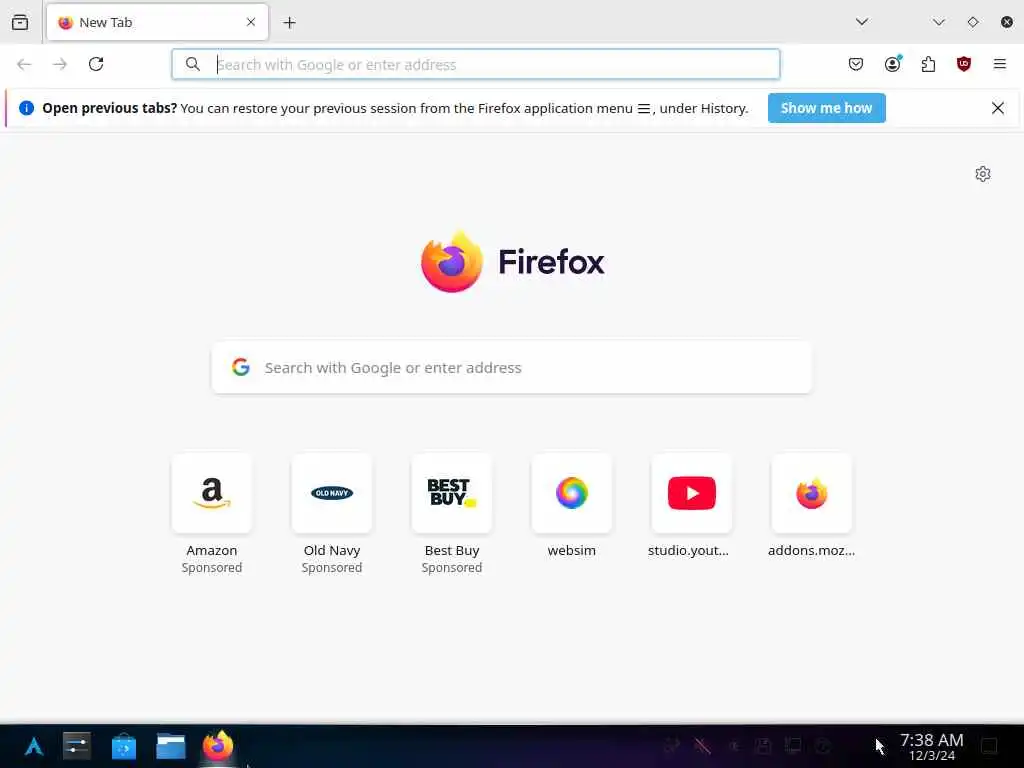Go forward one page
1024x768 pixels.
pos(60,64)
